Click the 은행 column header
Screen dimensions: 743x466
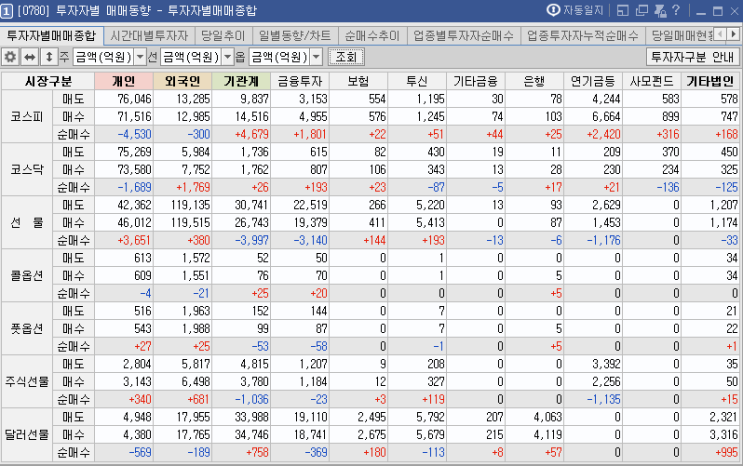535,81
